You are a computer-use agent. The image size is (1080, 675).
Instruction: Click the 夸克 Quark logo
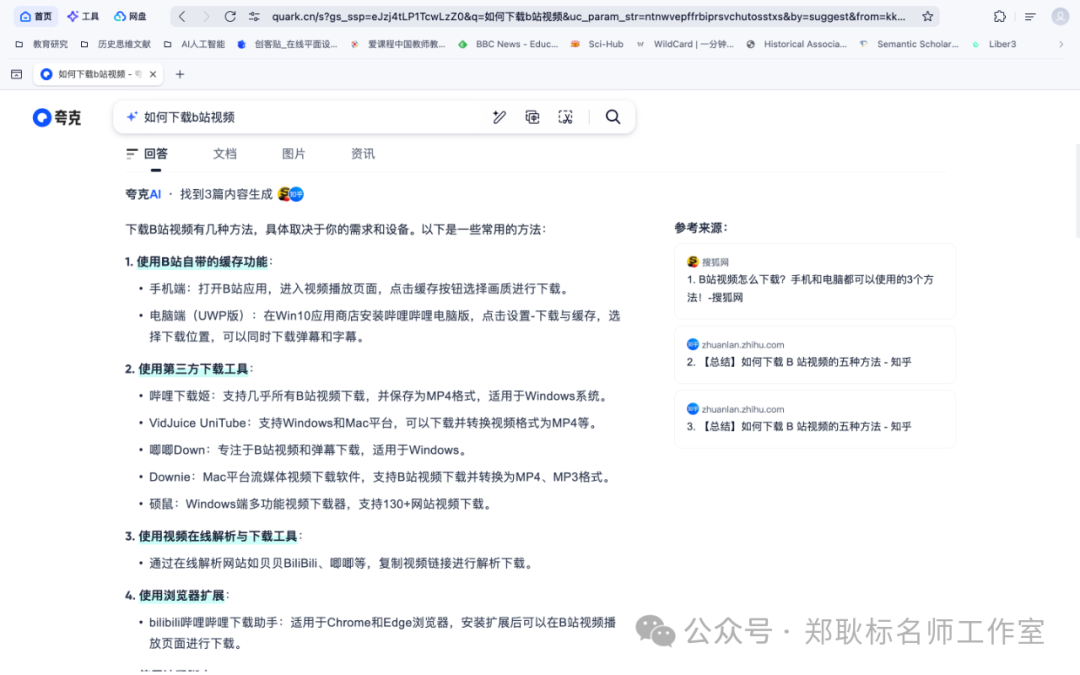tap(56, 118)
